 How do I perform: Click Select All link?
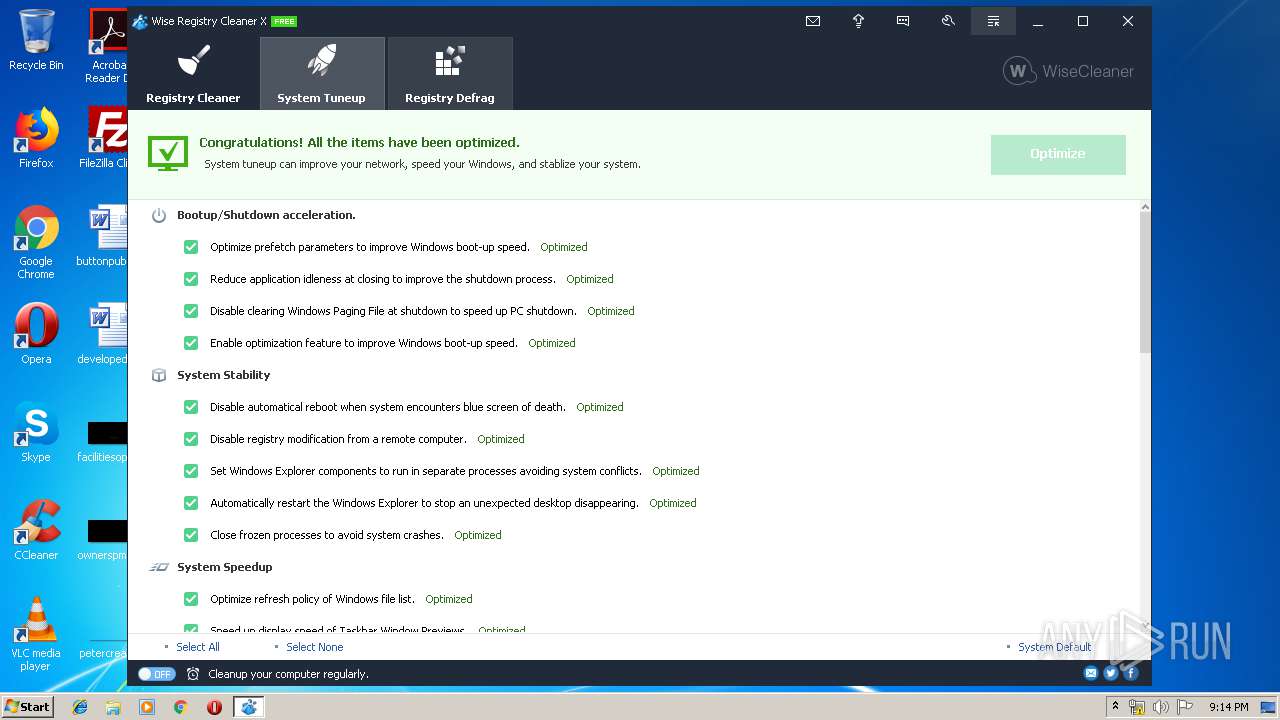point(198,647)
